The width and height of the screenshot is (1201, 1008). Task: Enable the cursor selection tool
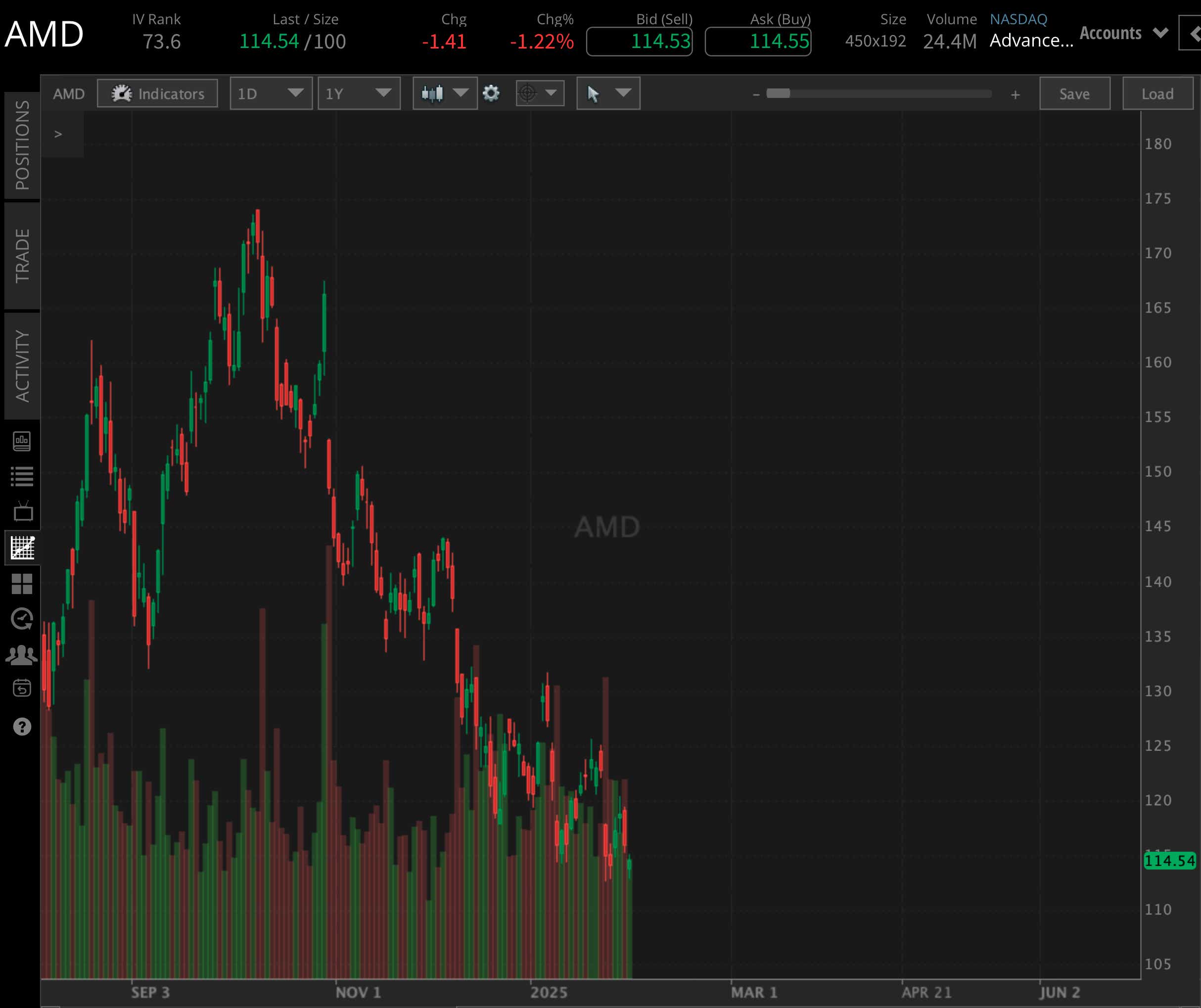click(x=595, y=93)
